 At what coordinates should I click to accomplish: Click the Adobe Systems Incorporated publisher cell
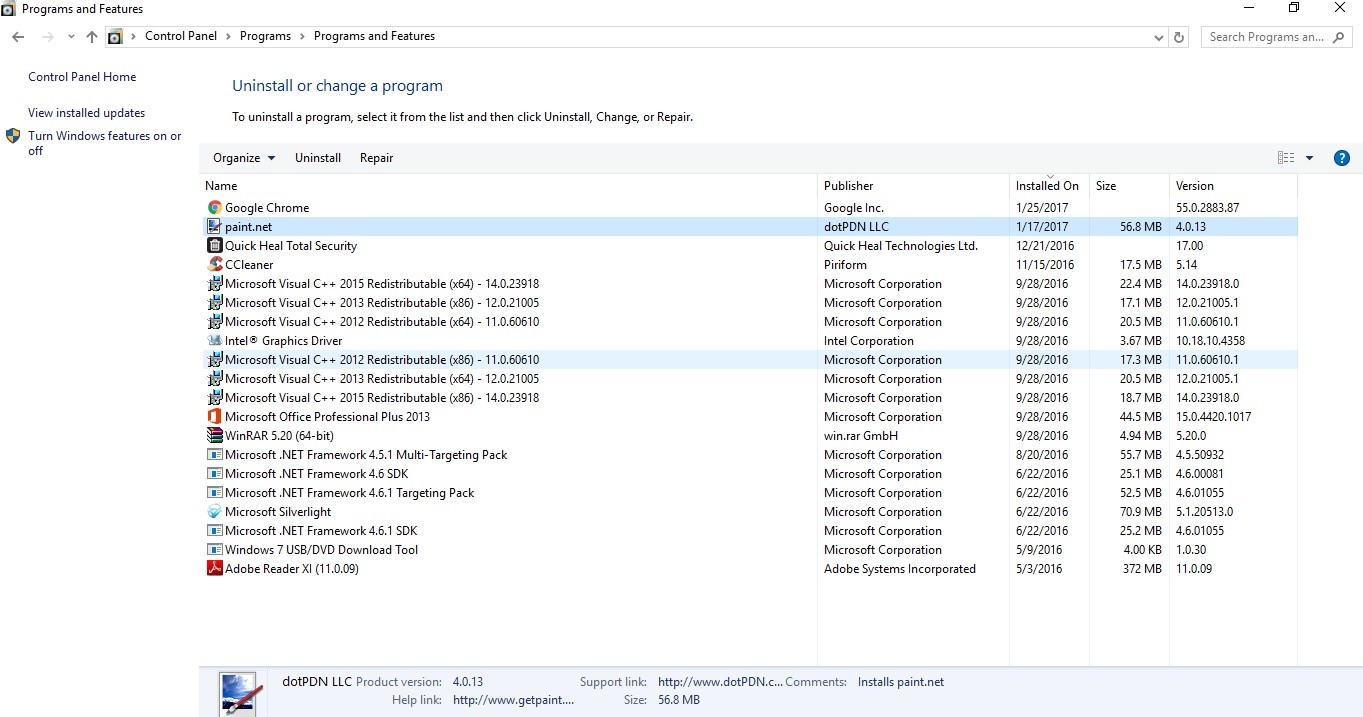point(900,569)
